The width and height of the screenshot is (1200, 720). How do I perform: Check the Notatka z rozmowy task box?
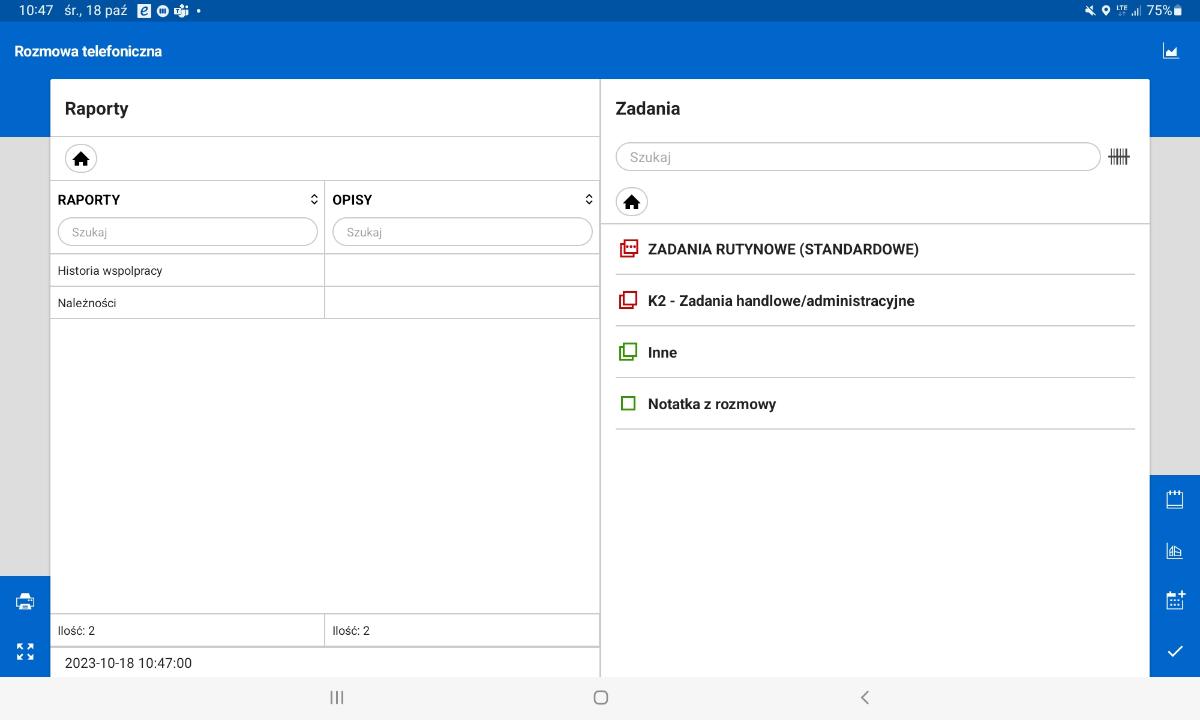click(628, 404)
